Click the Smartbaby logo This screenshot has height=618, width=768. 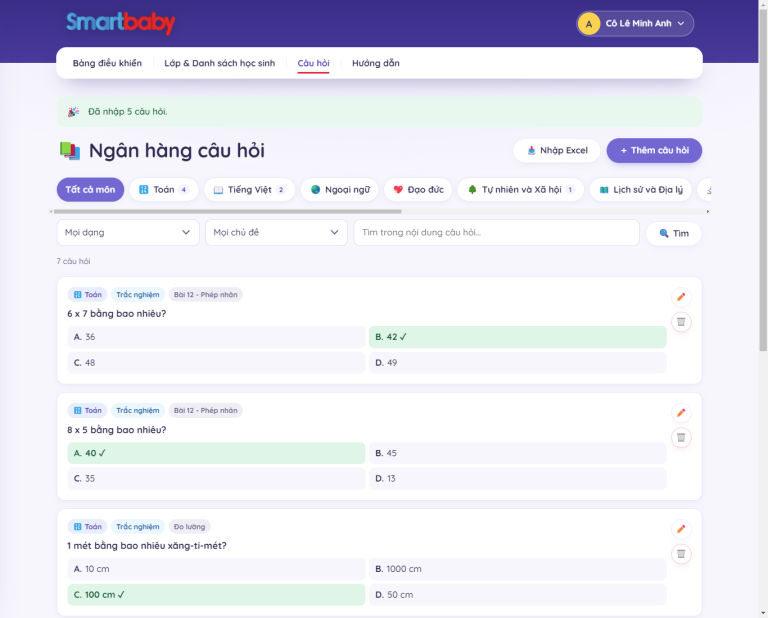pos(120,23)
